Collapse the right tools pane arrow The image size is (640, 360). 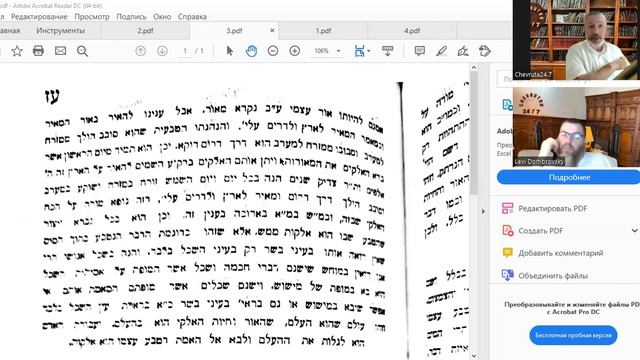[483, 211]
